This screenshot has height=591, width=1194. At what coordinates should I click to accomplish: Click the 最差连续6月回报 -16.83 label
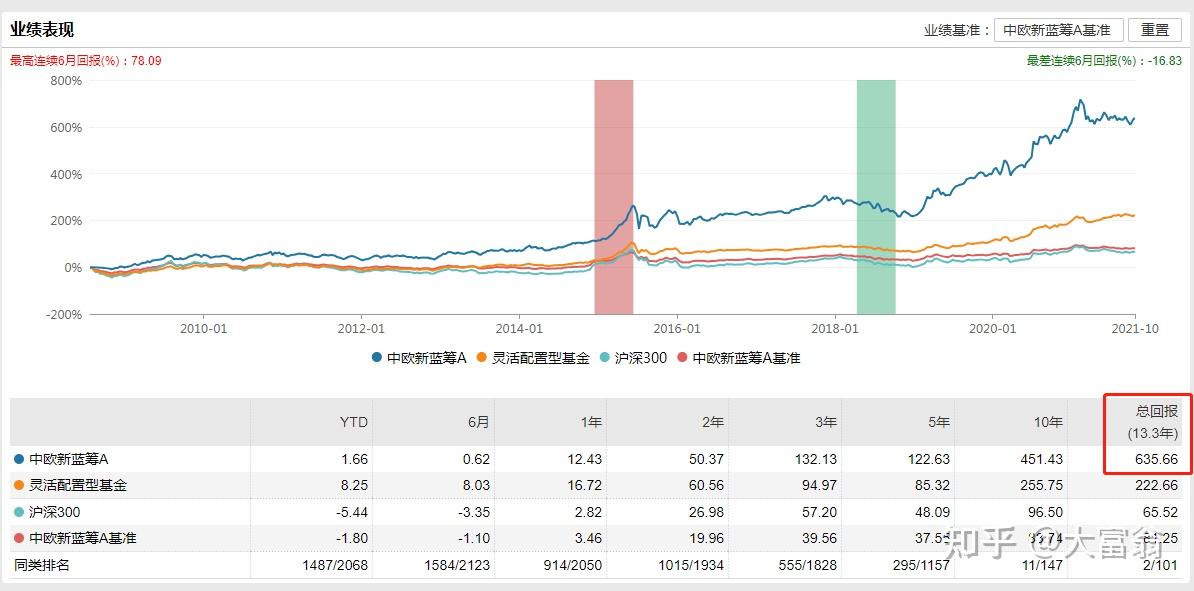[x=1104, y=61]
